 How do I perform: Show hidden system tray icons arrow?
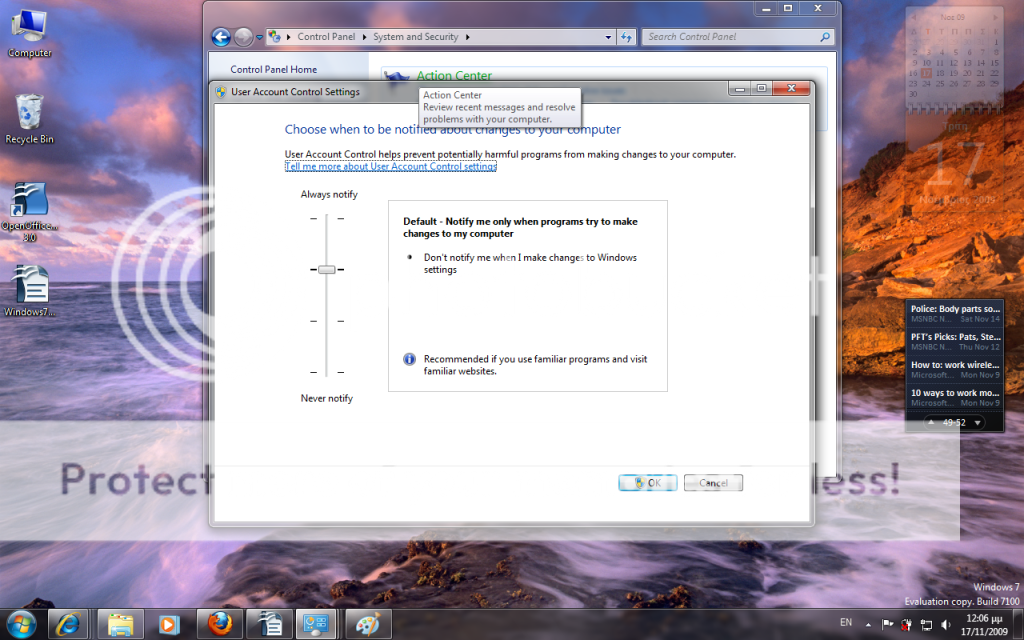pos(867,624)
